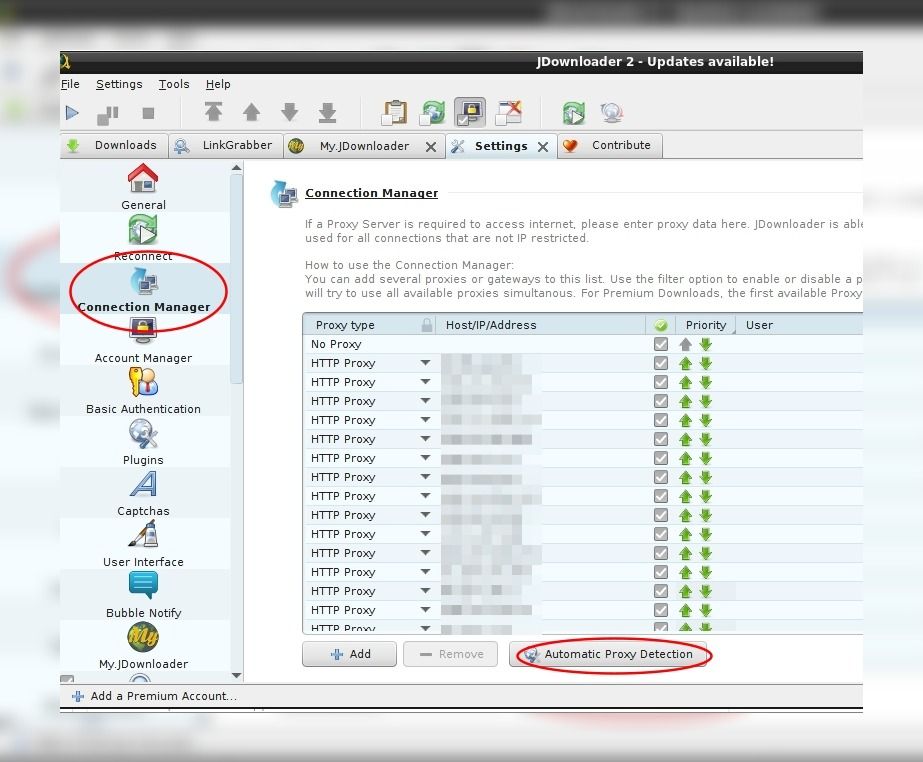Open Bubble Notify settings

point(143,595)
